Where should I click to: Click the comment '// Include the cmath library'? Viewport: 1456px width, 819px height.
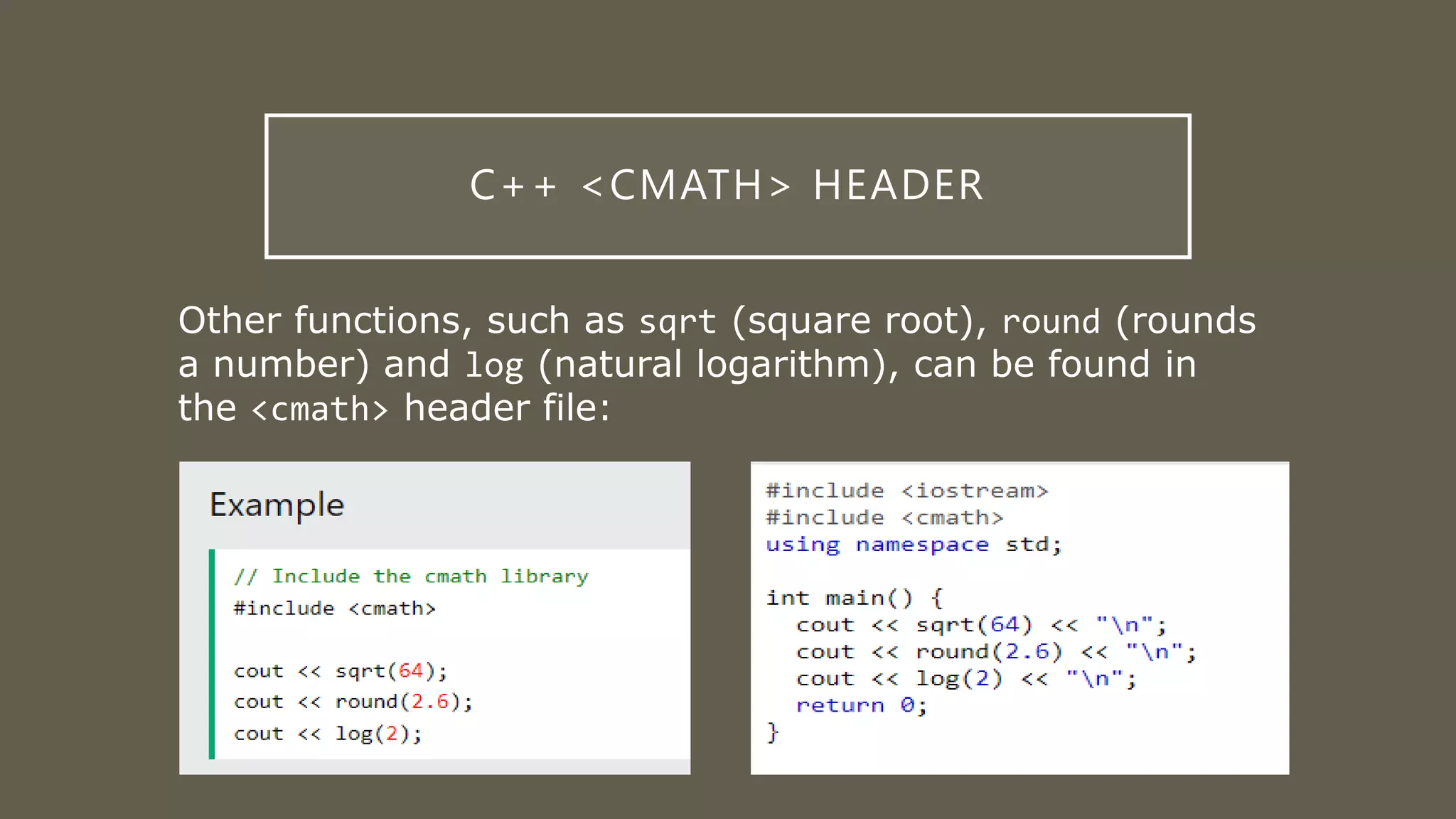[x=411, y=577]
